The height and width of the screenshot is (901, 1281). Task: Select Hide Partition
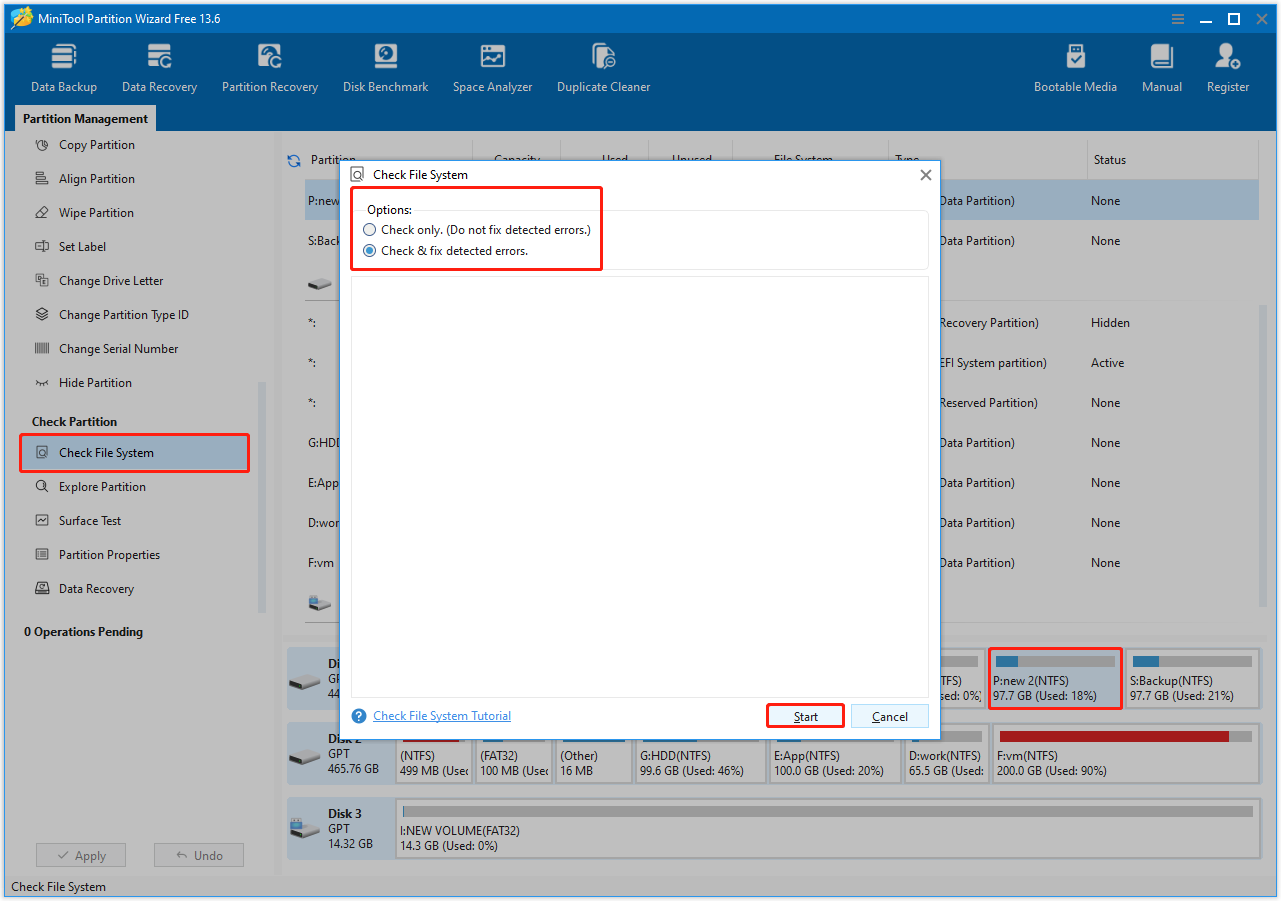point(95,383)
